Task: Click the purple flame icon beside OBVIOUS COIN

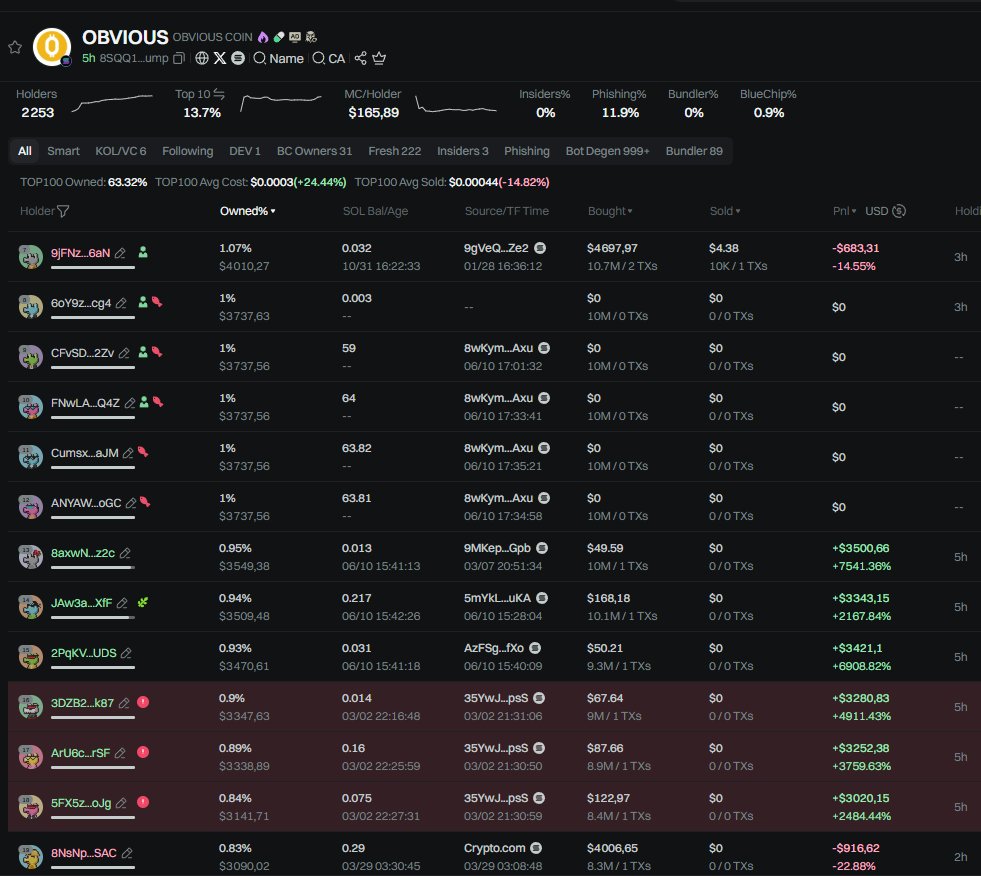Action: tap(263, 37)
